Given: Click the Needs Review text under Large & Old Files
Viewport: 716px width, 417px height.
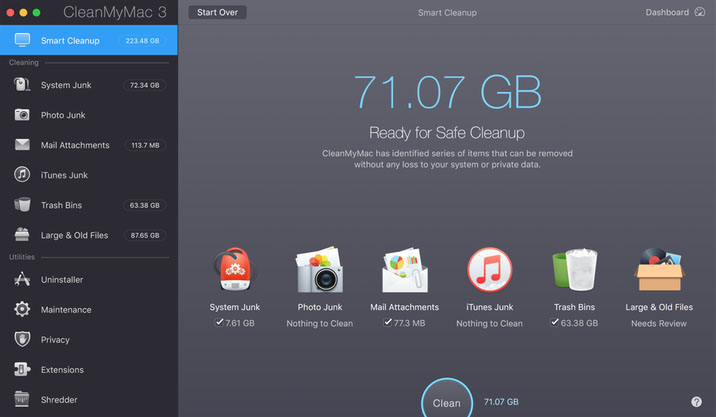Looking at the screenshot, I should click(659, 323).
